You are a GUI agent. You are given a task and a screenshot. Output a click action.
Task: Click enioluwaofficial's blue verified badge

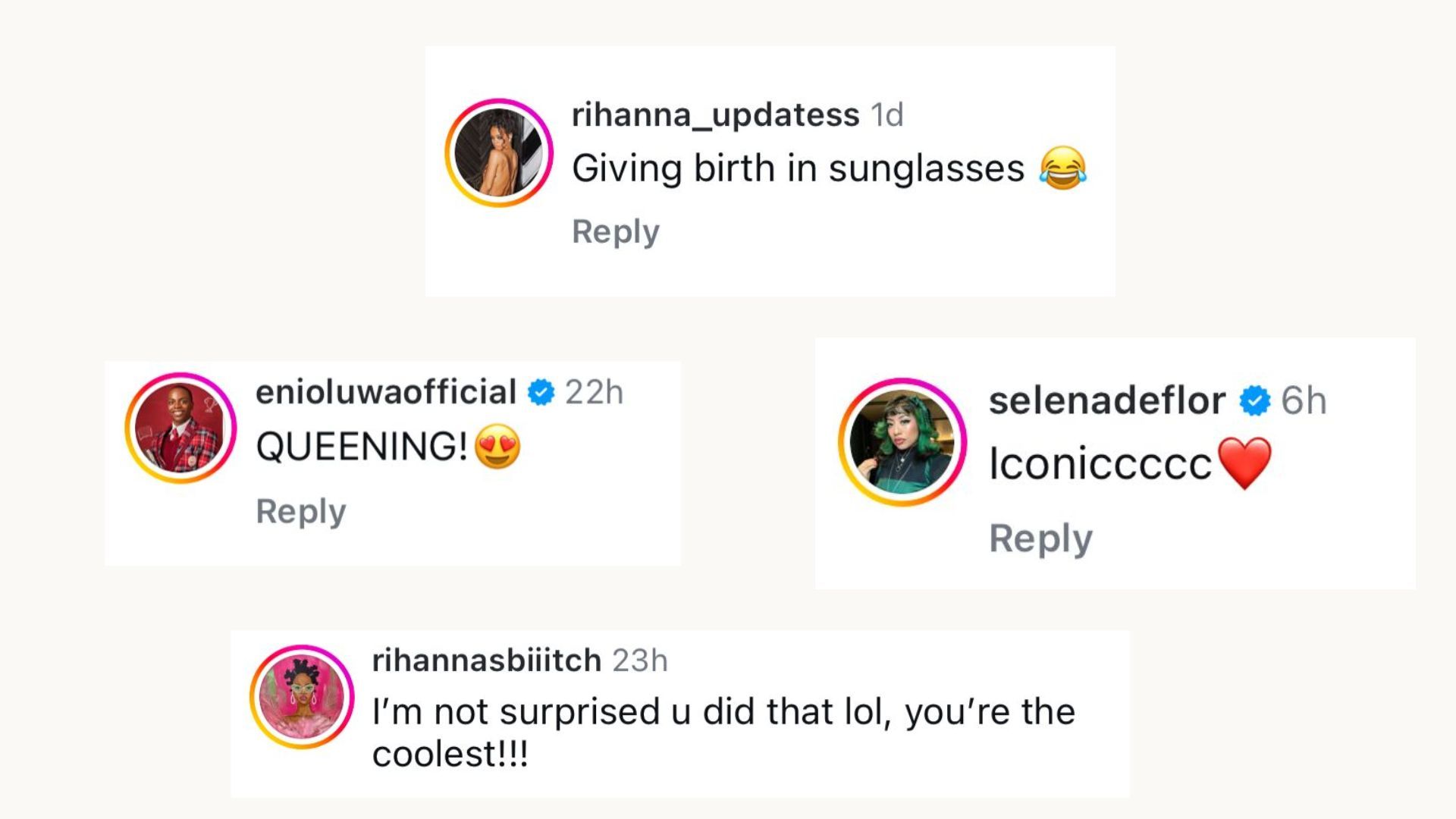coord(541,393)
